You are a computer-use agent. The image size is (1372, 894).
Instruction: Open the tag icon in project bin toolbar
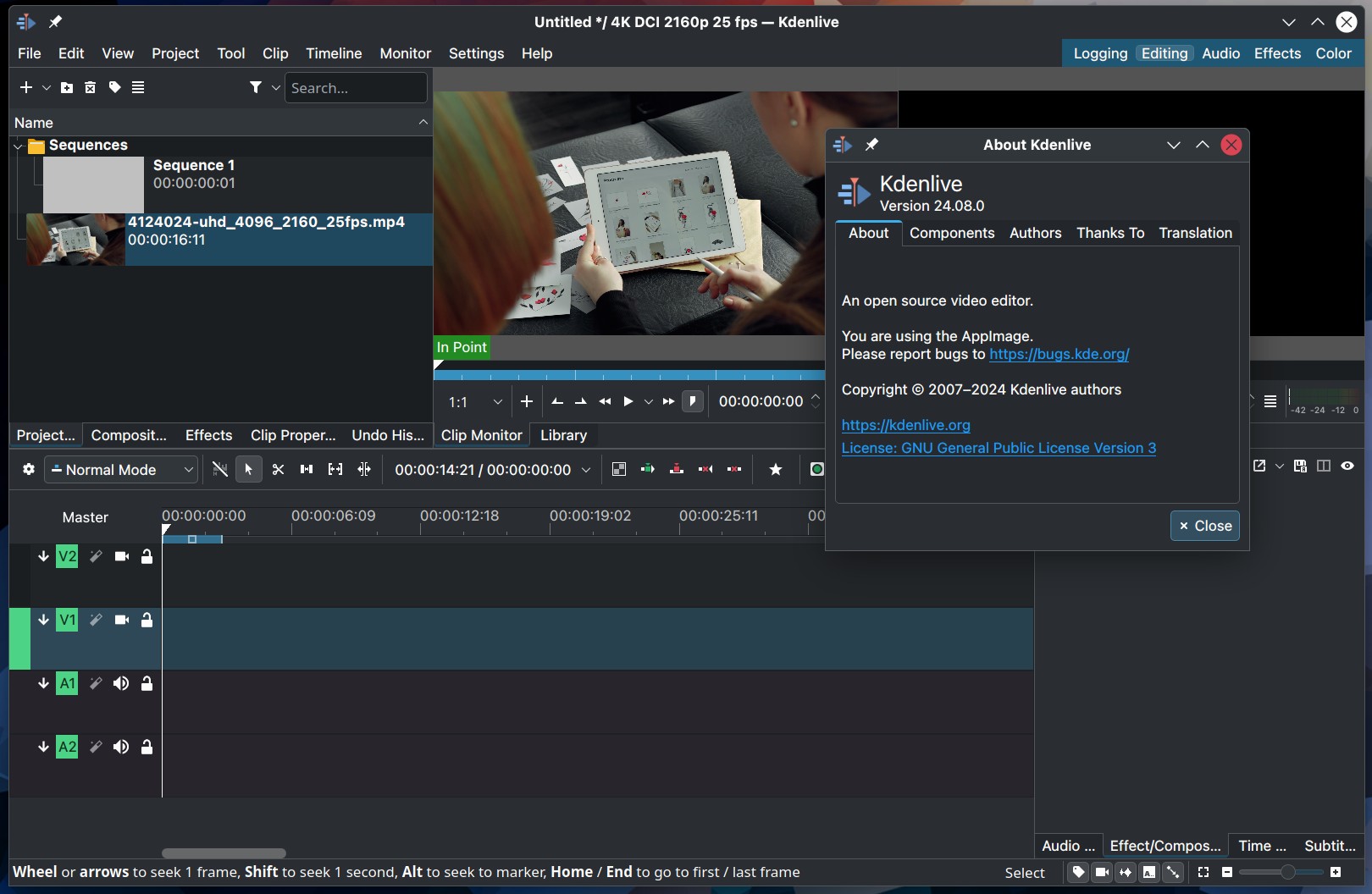114,87
